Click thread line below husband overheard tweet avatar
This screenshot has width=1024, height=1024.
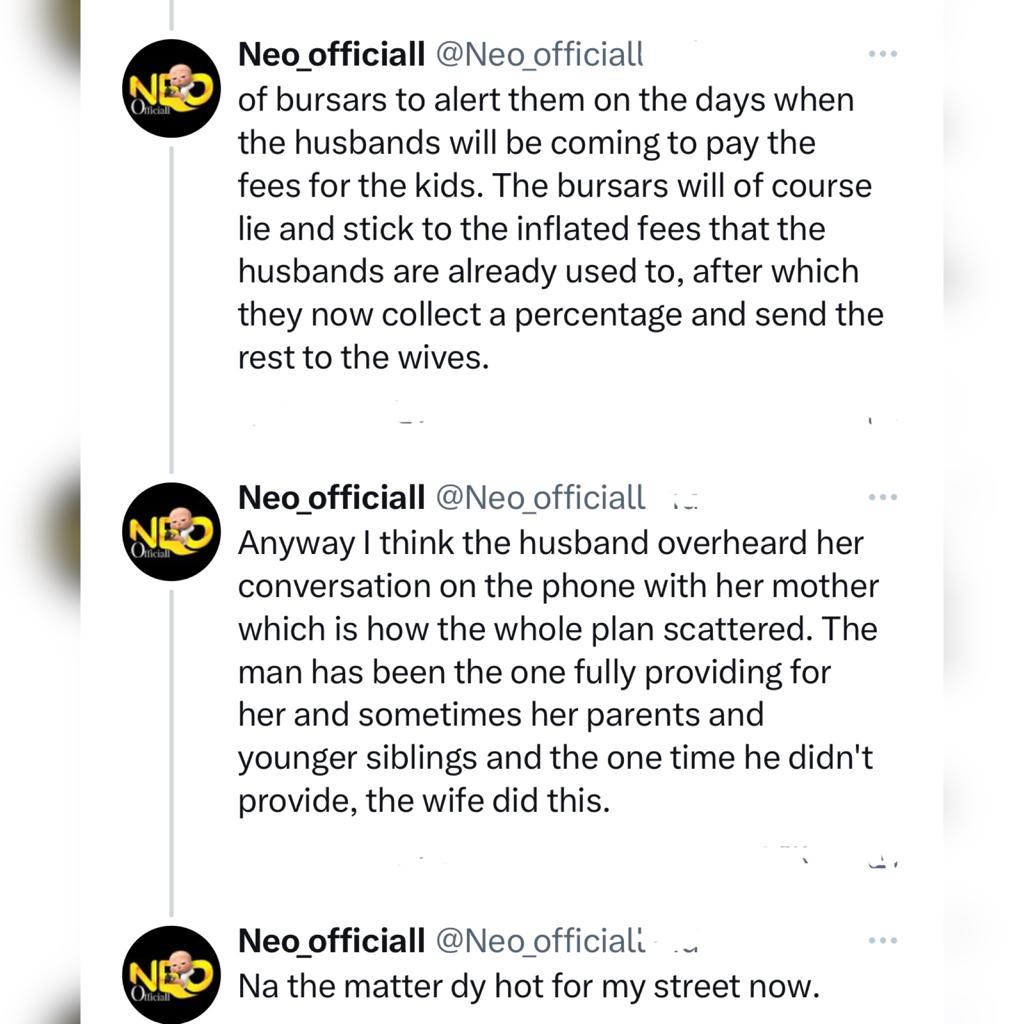pos(171,750)
